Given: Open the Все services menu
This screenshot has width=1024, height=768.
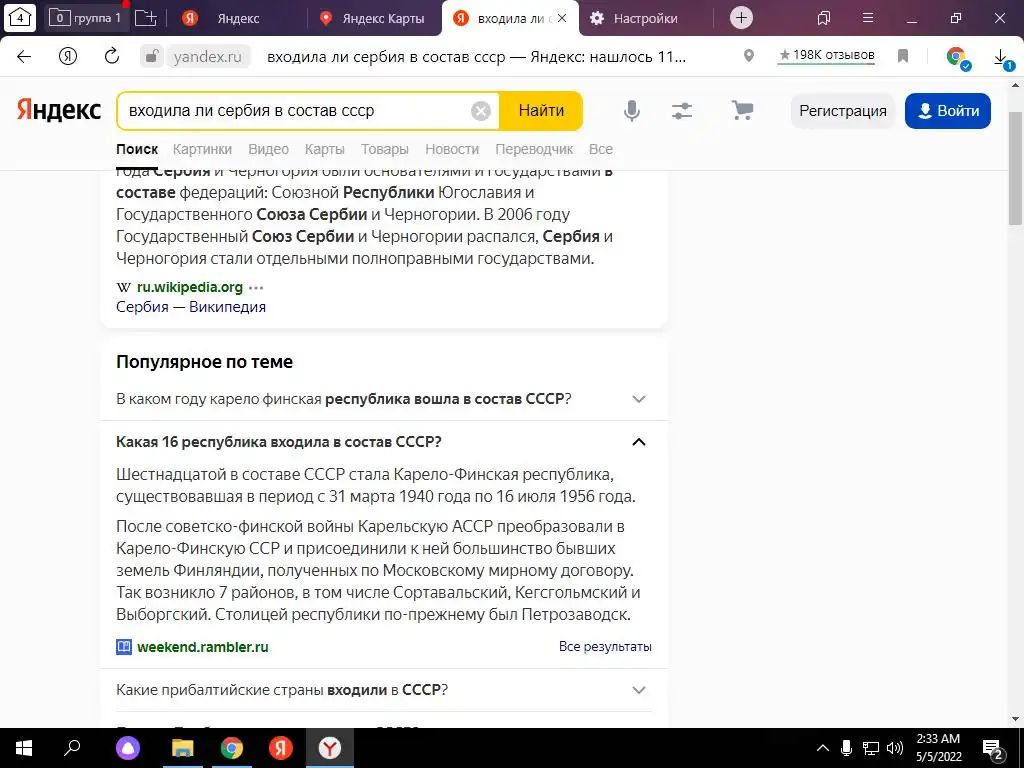Looking at the screenshot, I should [x=601, y=149].
